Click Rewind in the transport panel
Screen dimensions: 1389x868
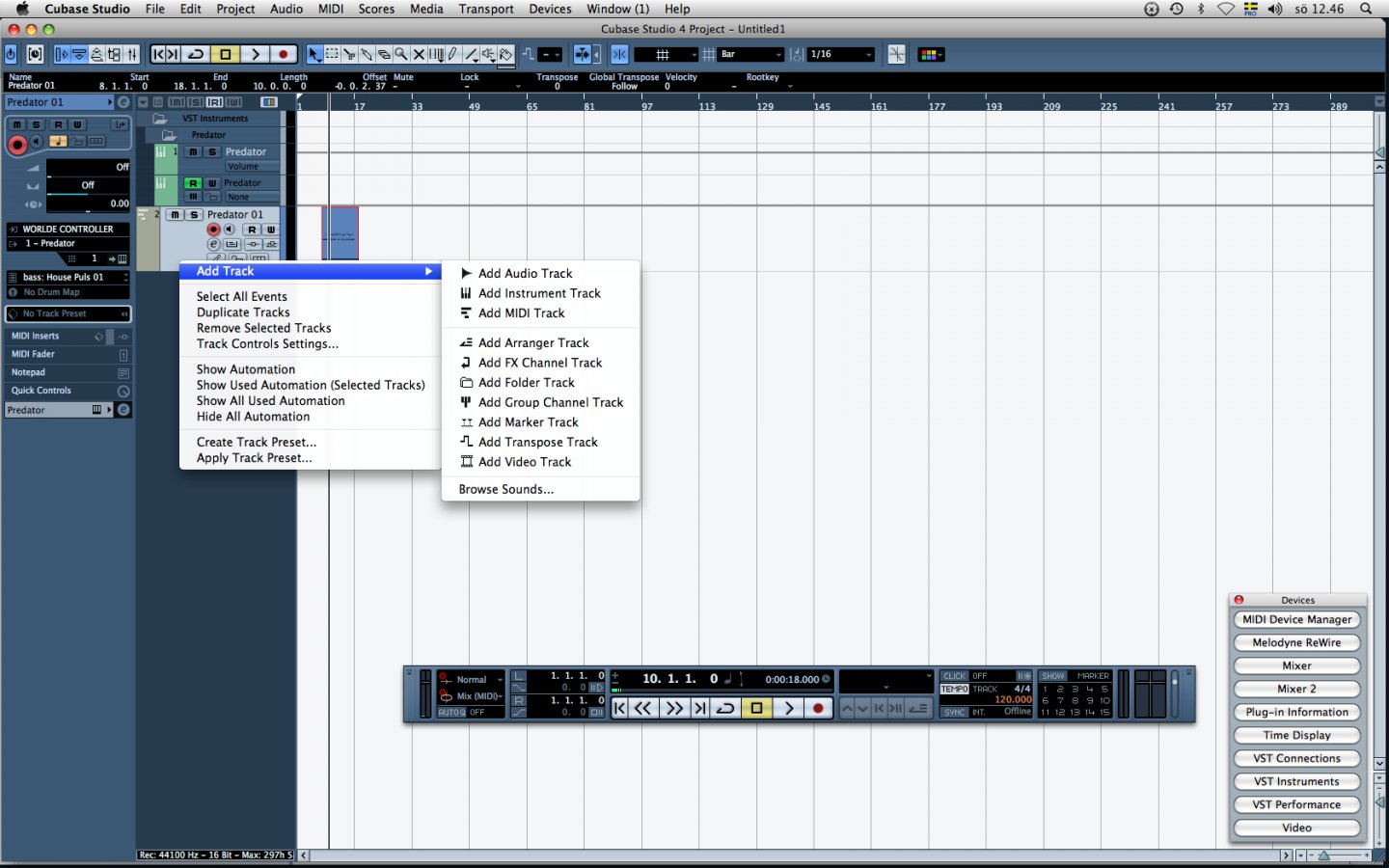[x=643, y=708]
